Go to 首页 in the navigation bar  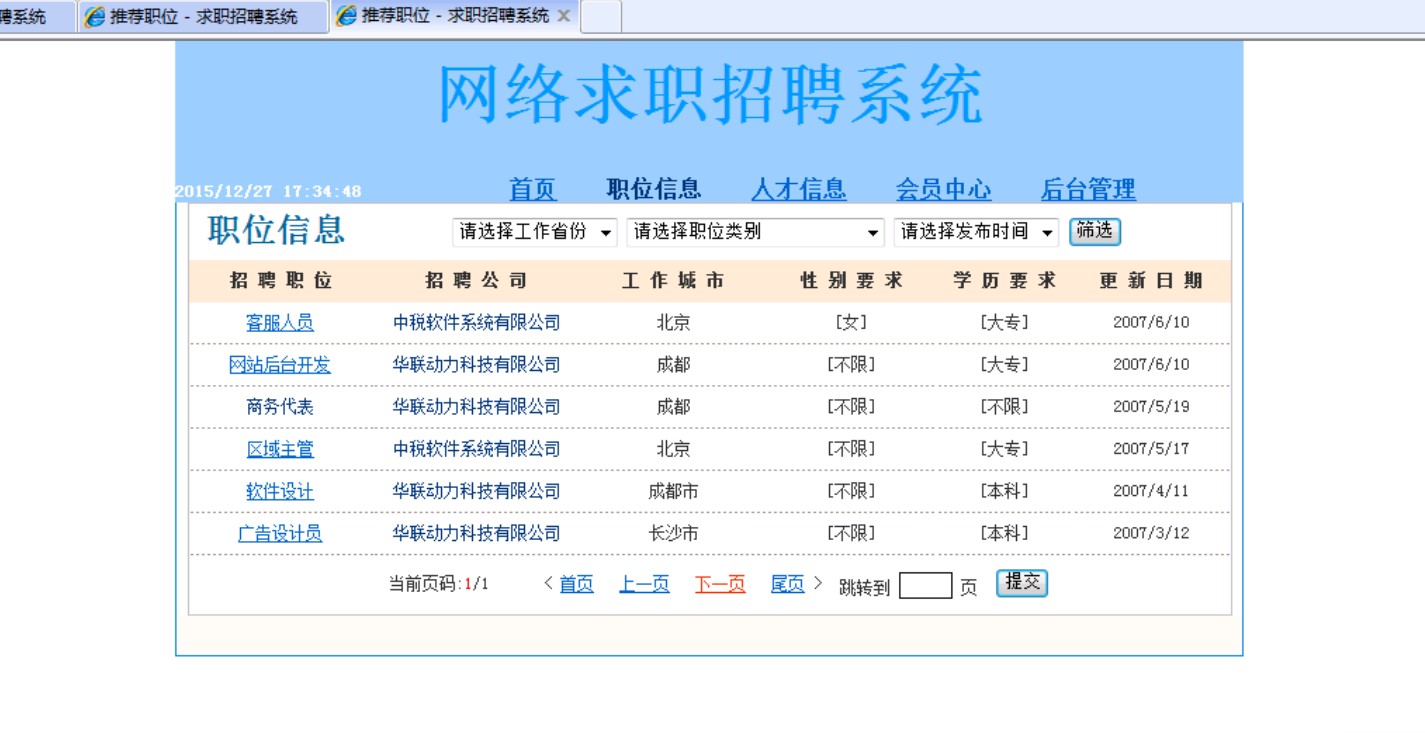point(532,189)
